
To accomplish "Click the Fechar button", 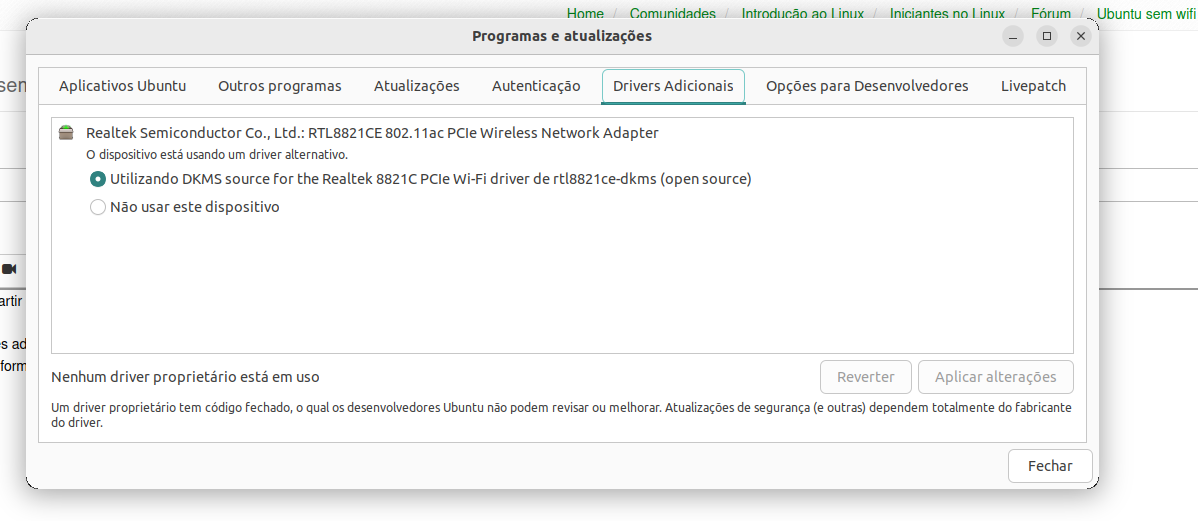I will pos(1050,466).
